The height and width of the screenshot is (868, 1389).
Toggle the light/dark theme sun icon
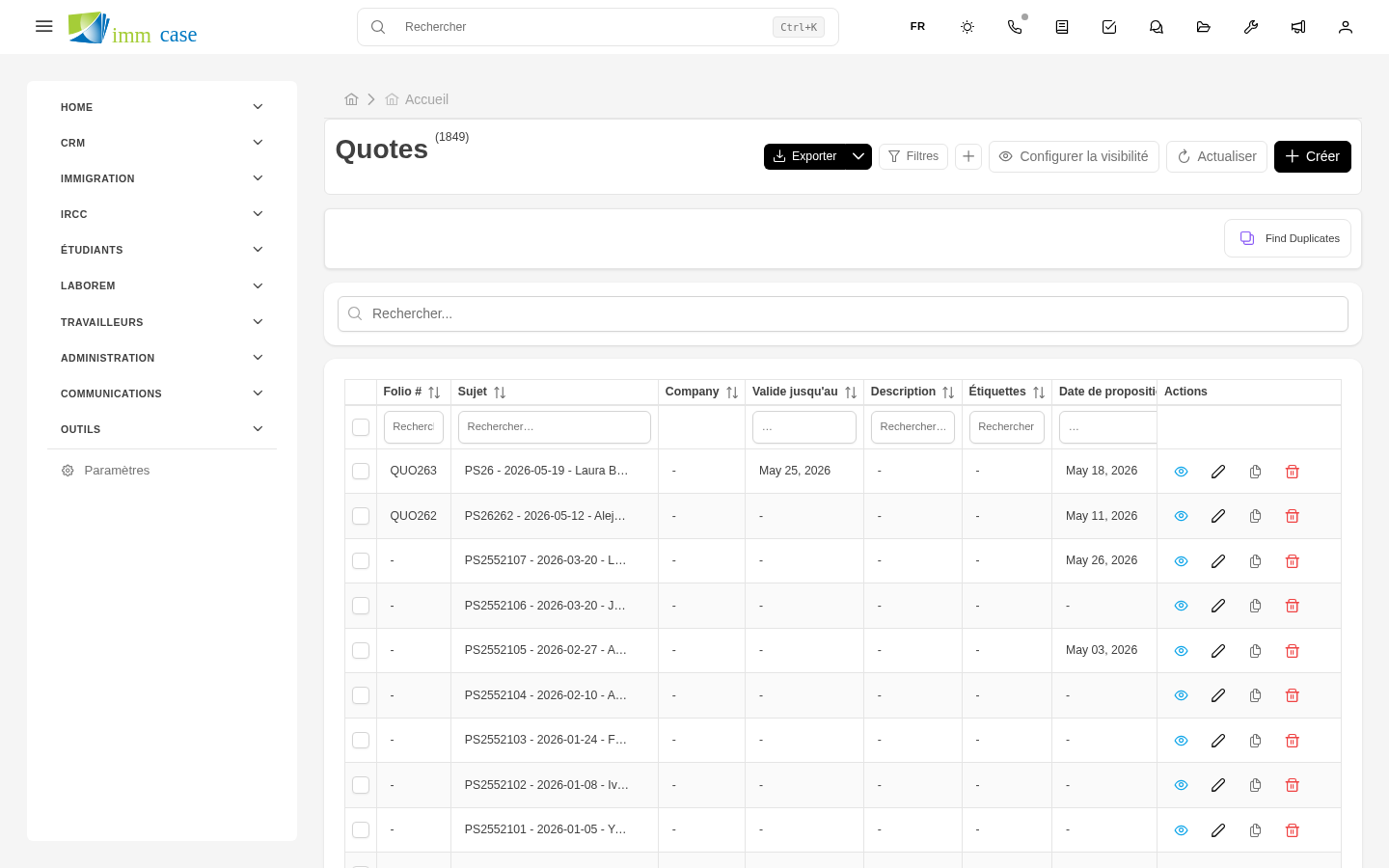tap(967, 27)
